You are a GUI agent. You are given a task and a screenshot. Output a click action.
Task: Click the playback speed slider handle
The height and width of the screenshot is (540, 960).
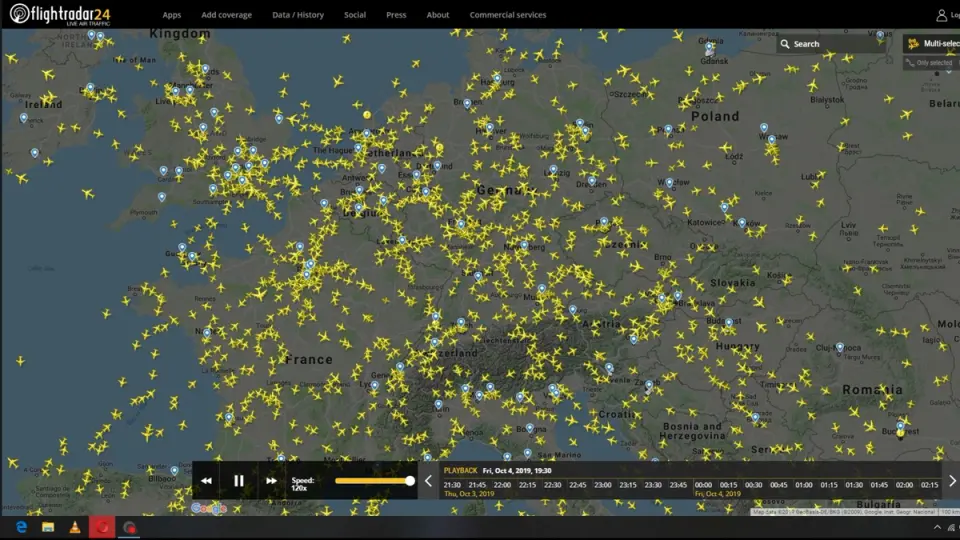click(410, 481)
